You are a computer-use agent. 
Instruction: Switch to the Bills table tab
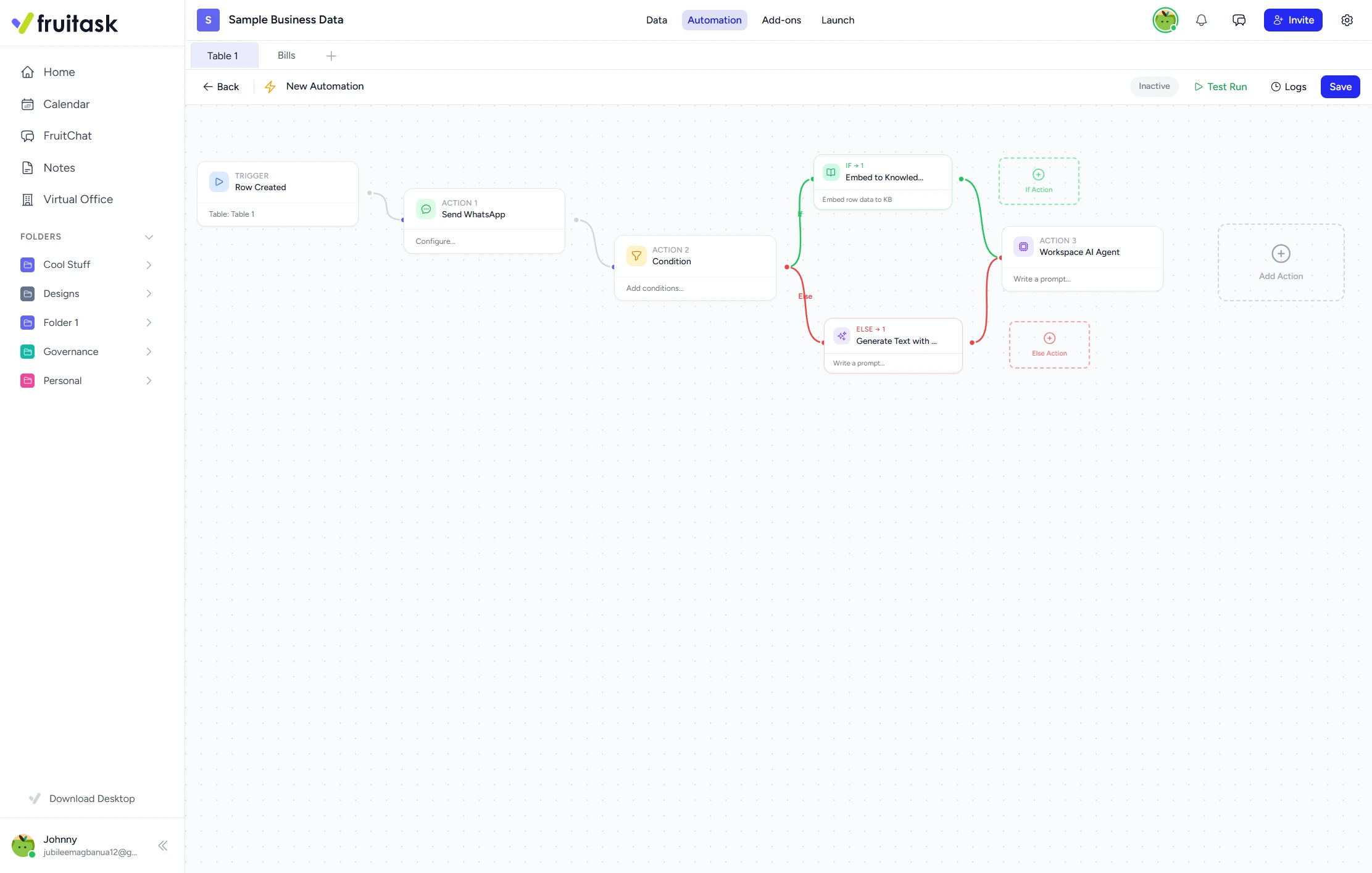coord(286,56)
